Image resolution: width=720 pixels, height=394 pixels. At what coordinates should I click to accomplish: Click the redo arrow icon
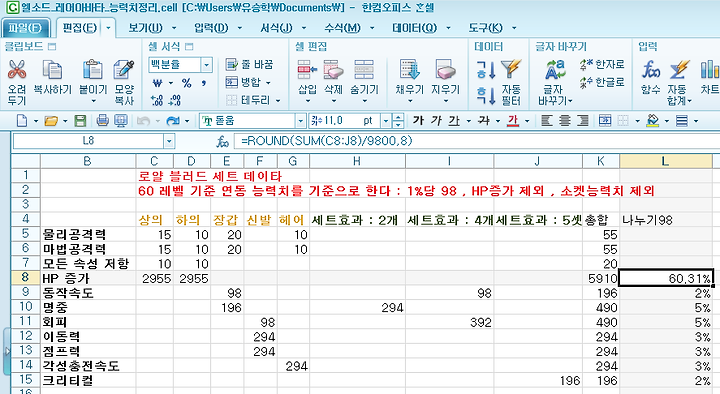(173, 121)
